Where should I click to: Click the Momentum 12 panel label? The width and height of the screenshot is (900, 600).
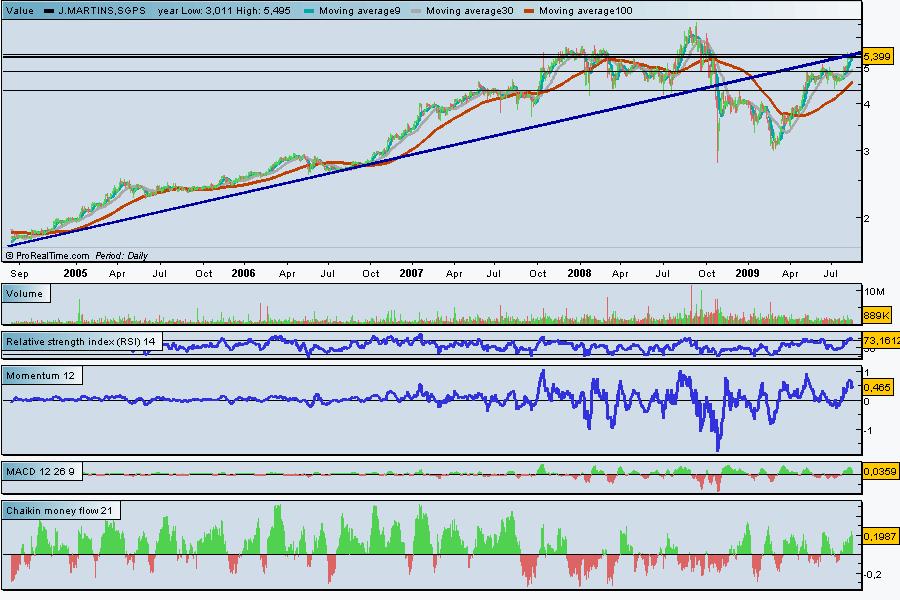click(41, 376)
